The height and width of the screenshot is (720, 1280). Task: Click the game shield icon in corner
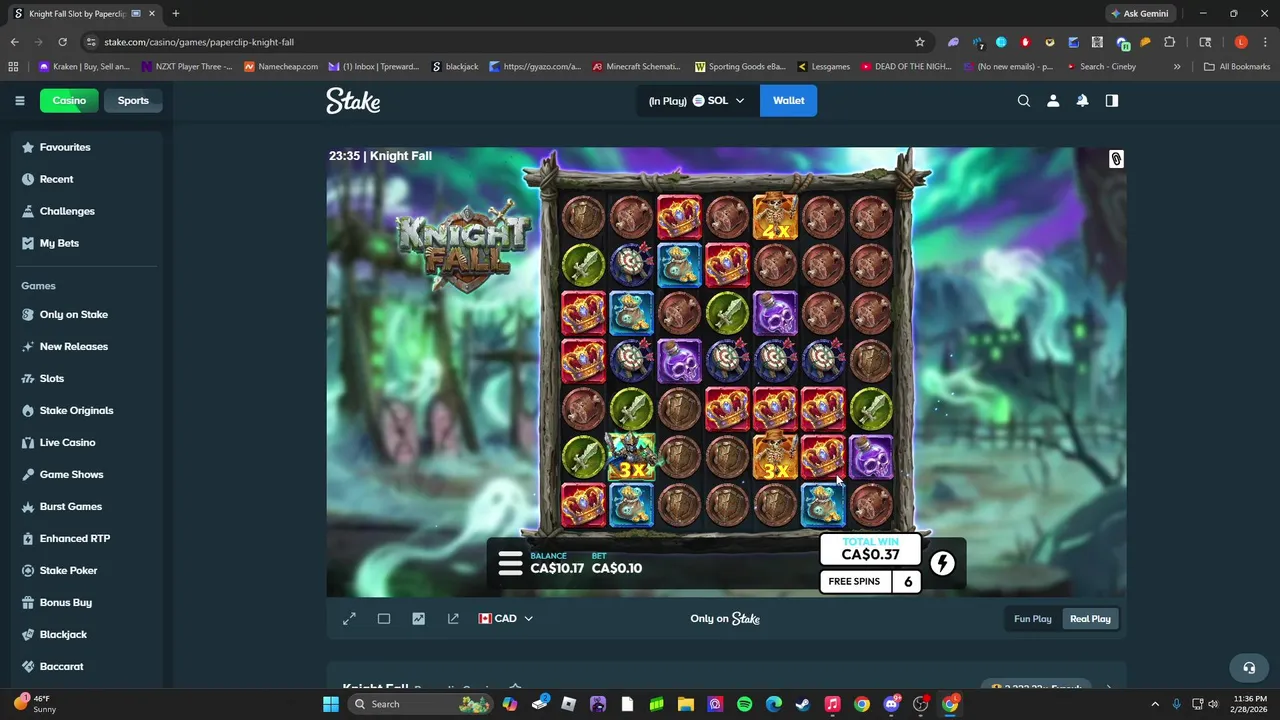[1116, 159]
